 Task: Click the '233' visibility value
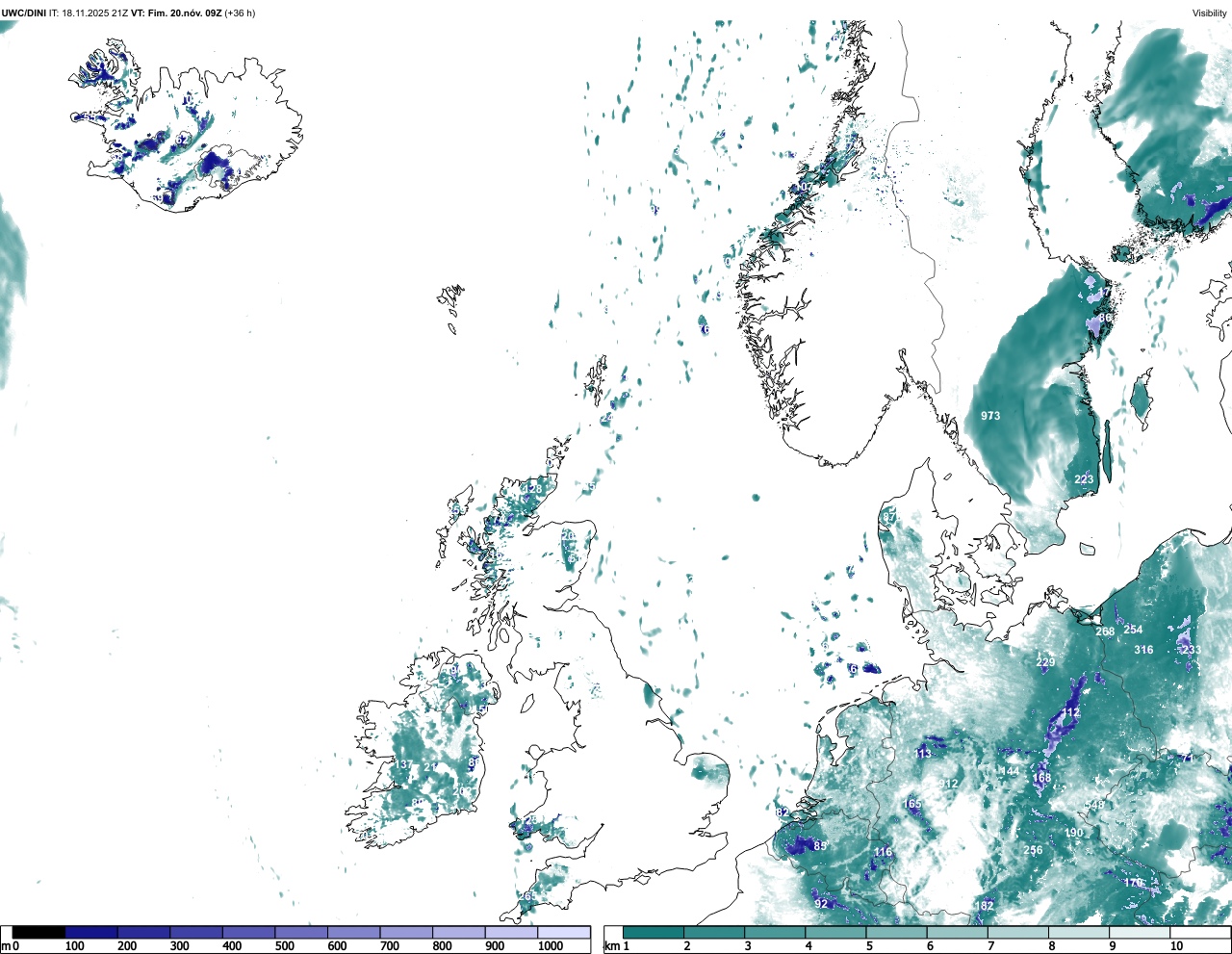(x=1192, y=650)
